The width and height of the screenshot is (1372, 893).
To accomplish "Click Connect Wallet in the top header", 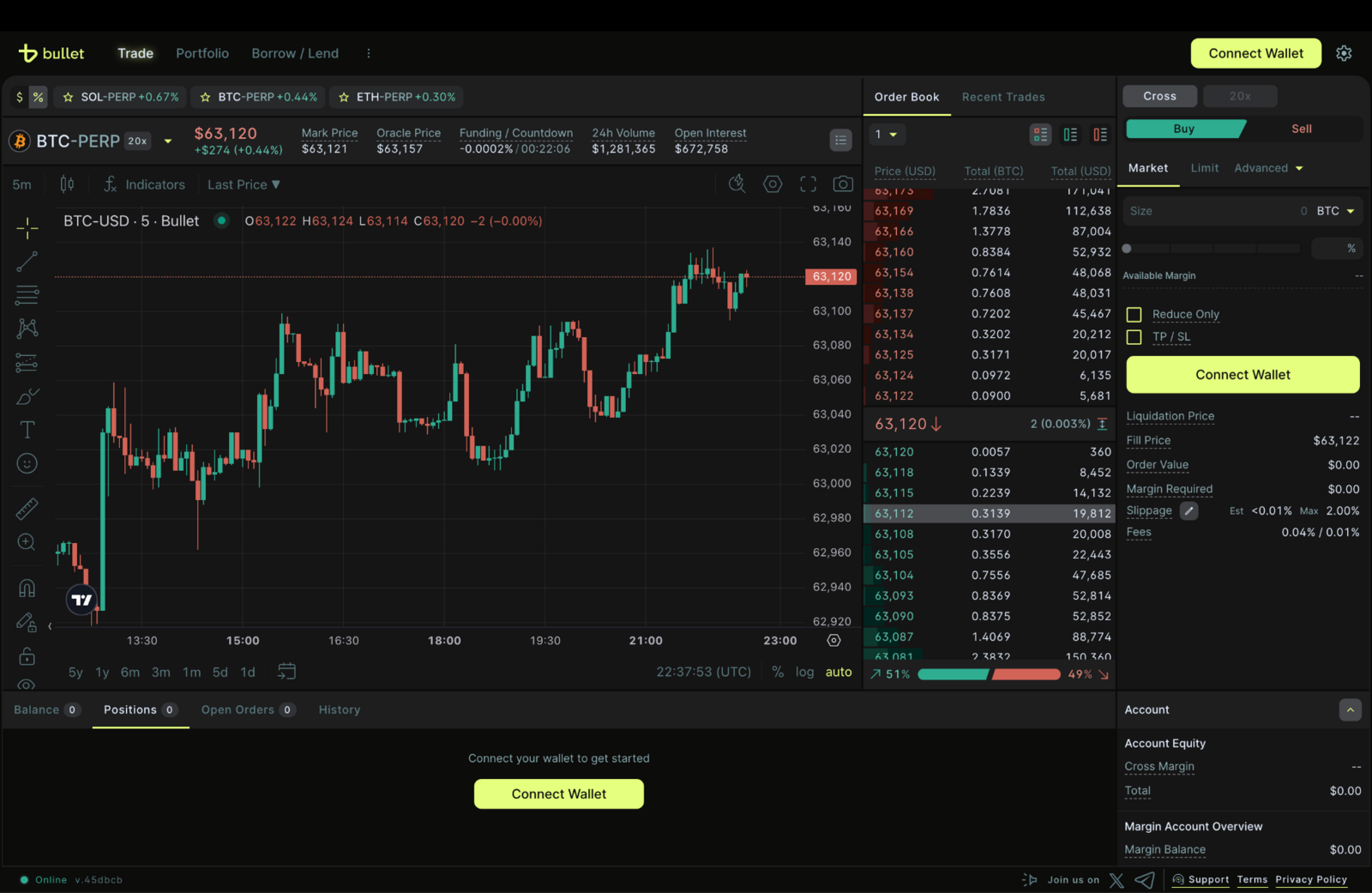I will [1255, 53].
